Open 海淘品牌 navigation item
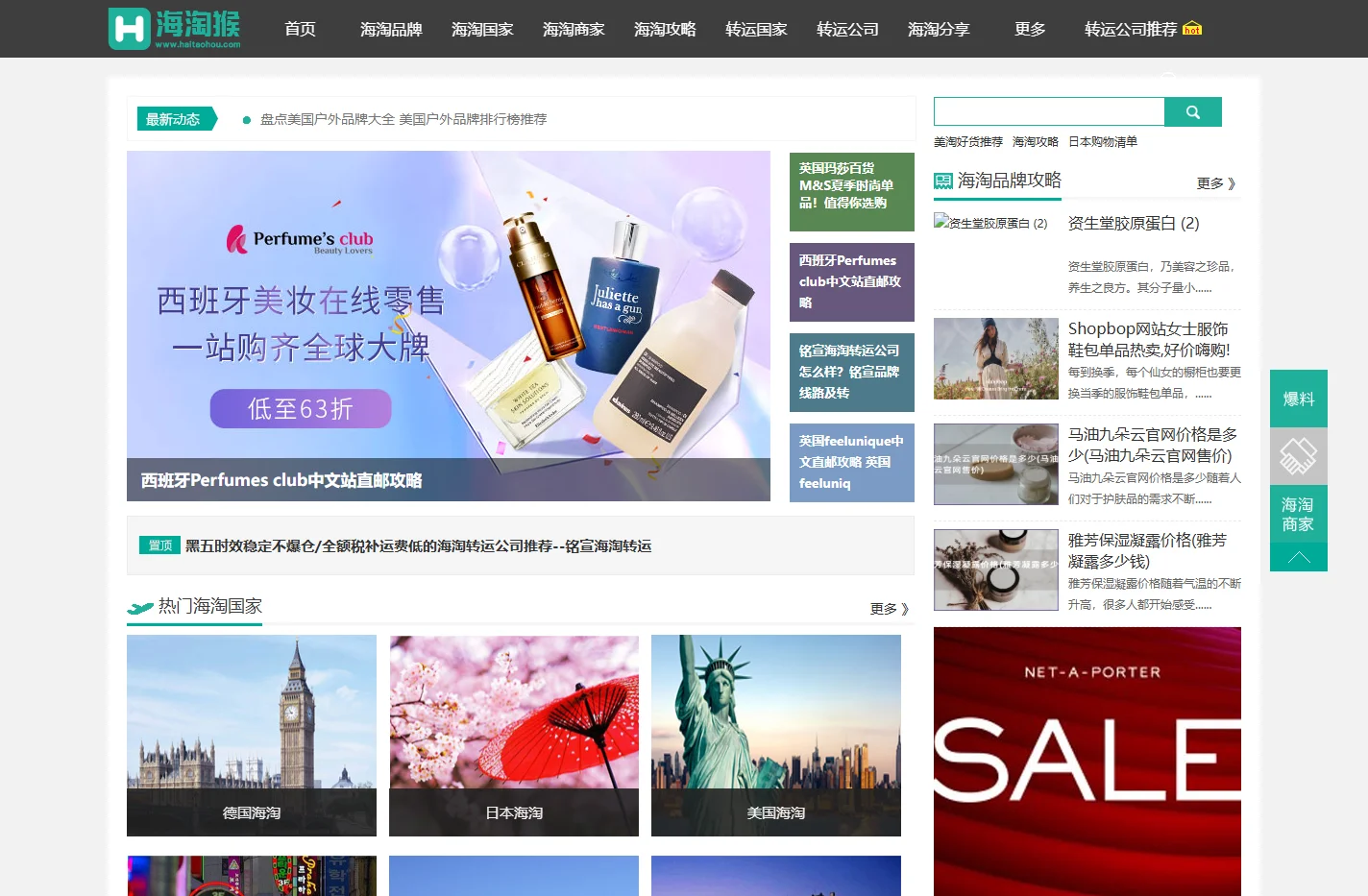This screenshot has width=1368, height=896. (391, 29)
